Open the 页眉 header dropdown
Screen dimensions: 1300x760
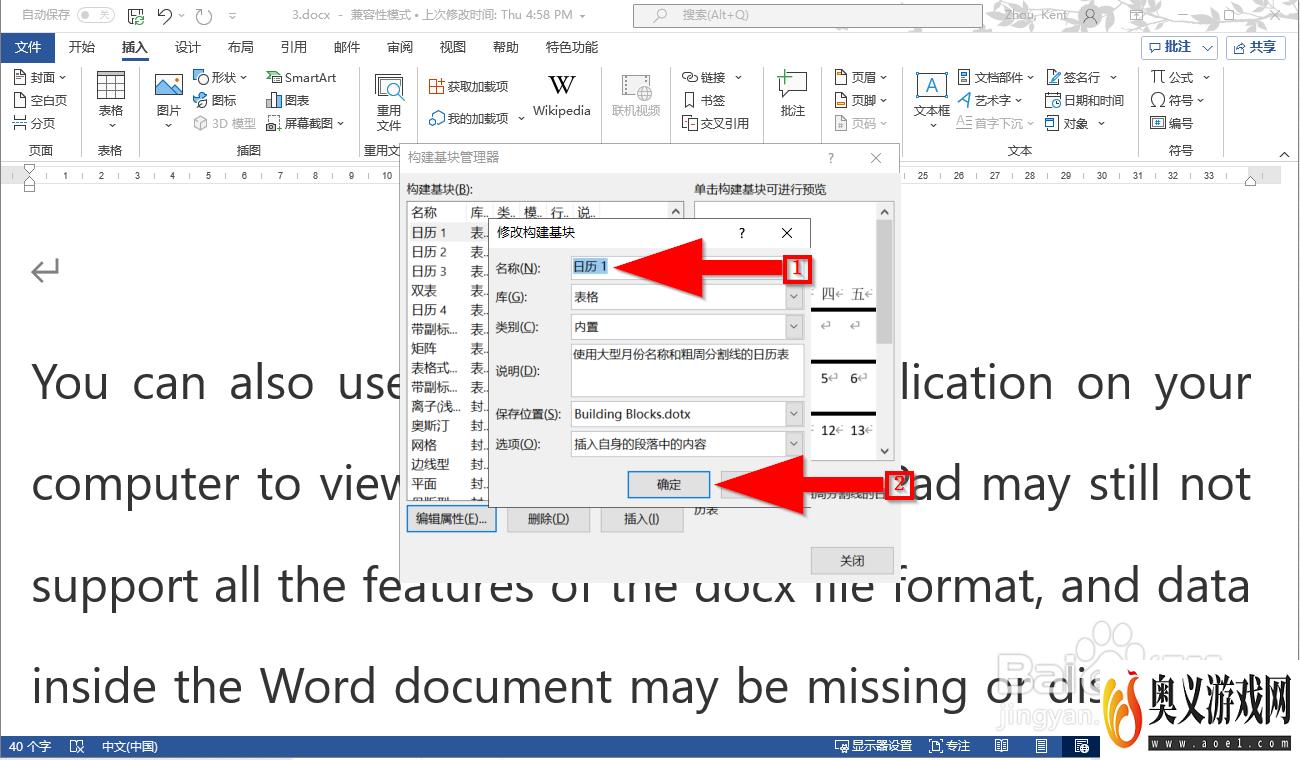click(860, 77)
